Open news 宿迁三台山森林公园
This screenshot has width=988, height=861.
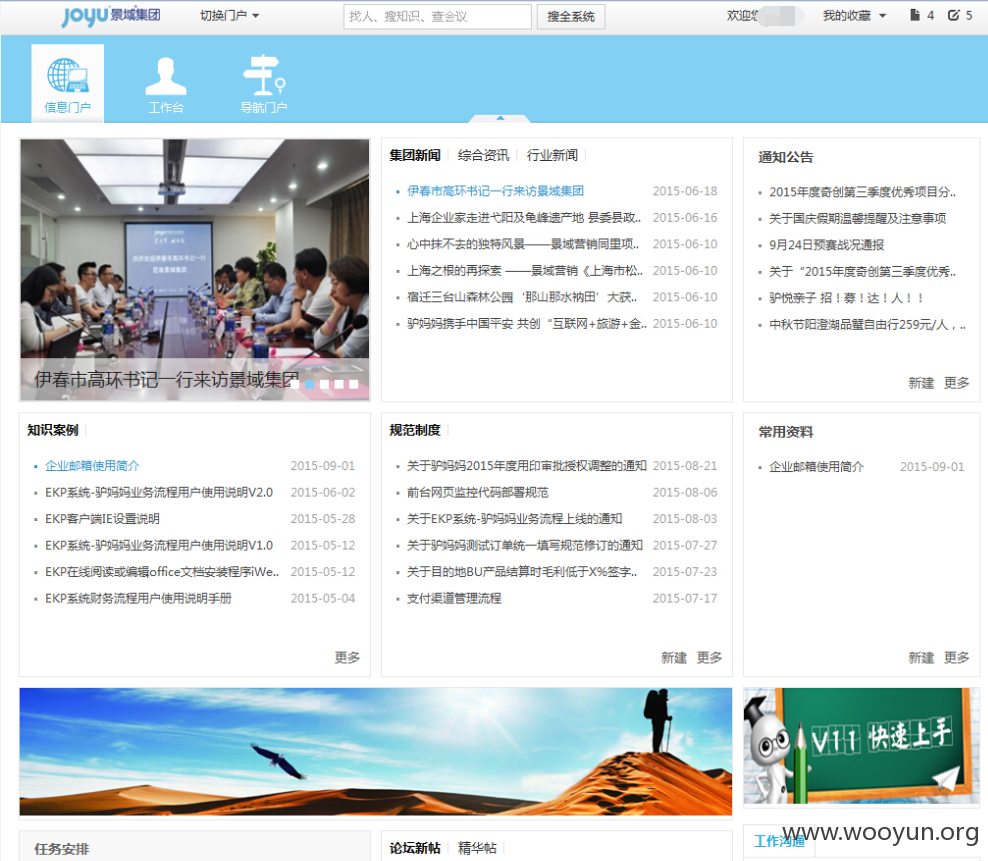[522, 297]
